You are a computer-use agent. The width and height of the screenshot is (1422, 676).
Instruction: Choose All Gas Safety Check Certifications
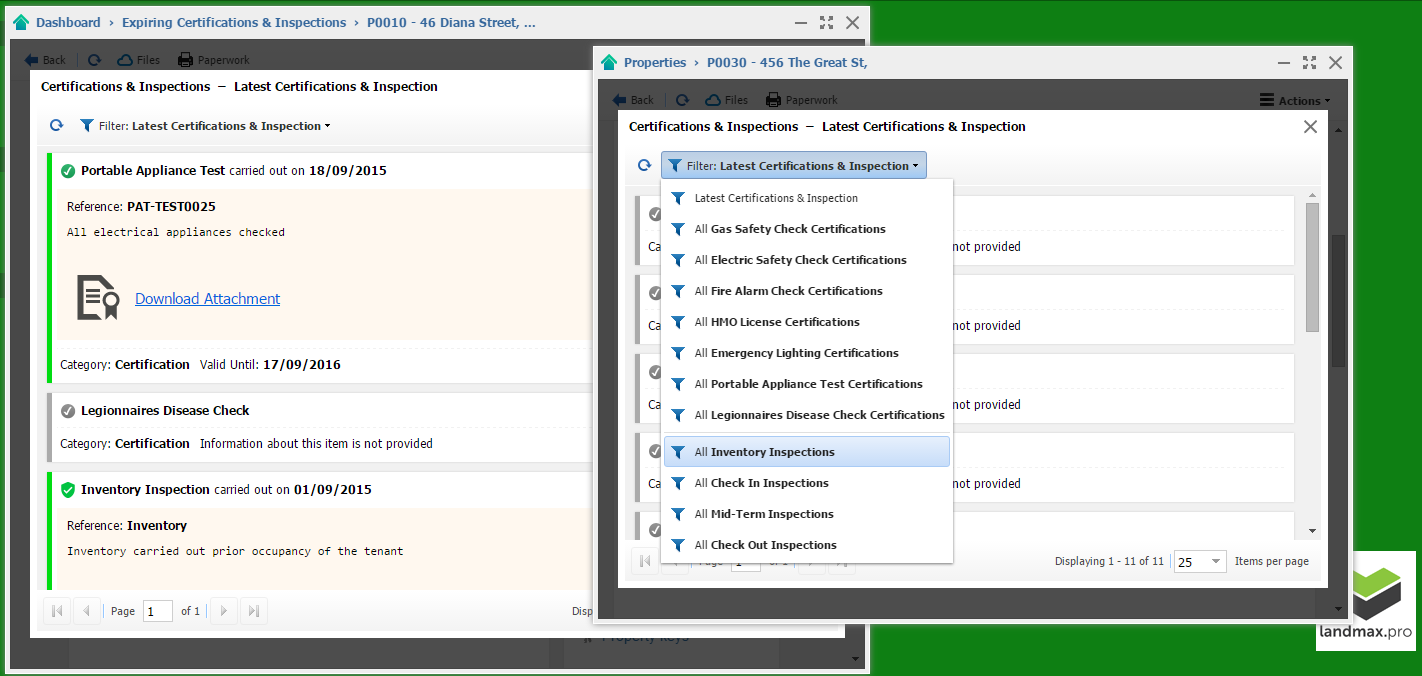coord(789,229)
